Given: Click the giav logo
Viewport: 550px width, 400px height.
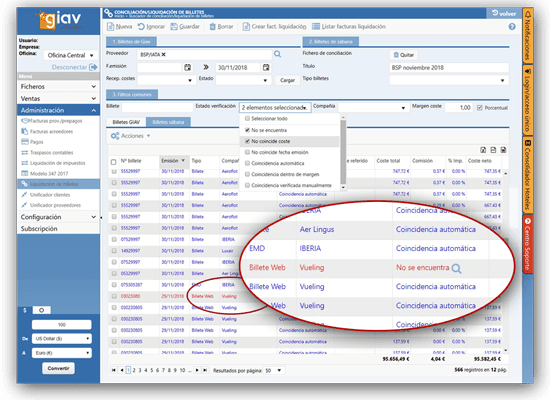Looking at the screenshot, I should tap(59, 20).
